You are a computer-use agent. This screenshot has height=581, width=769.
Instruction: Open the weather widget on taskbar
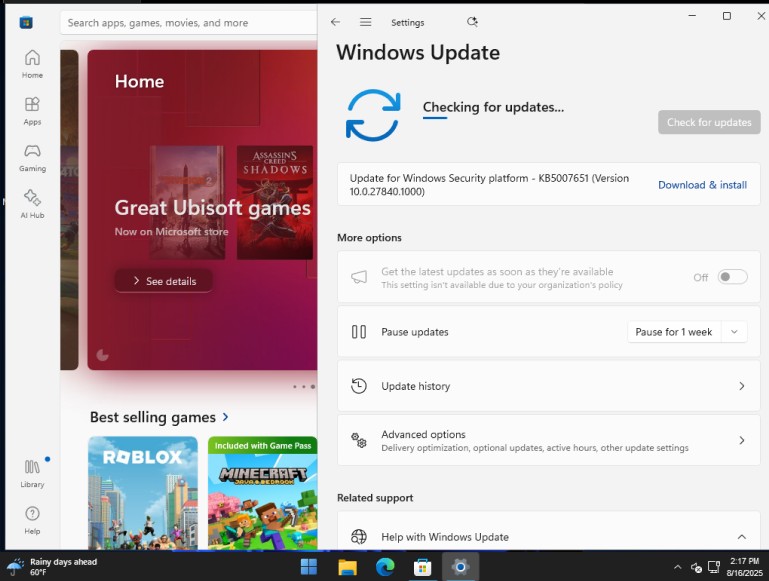51,567
